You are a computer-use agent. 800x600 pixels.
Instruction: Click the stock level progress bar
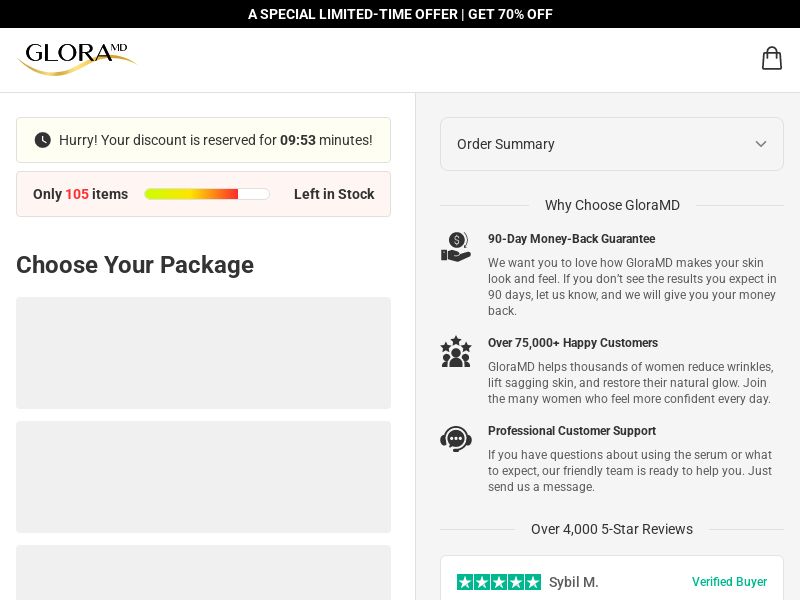point(207,194)
